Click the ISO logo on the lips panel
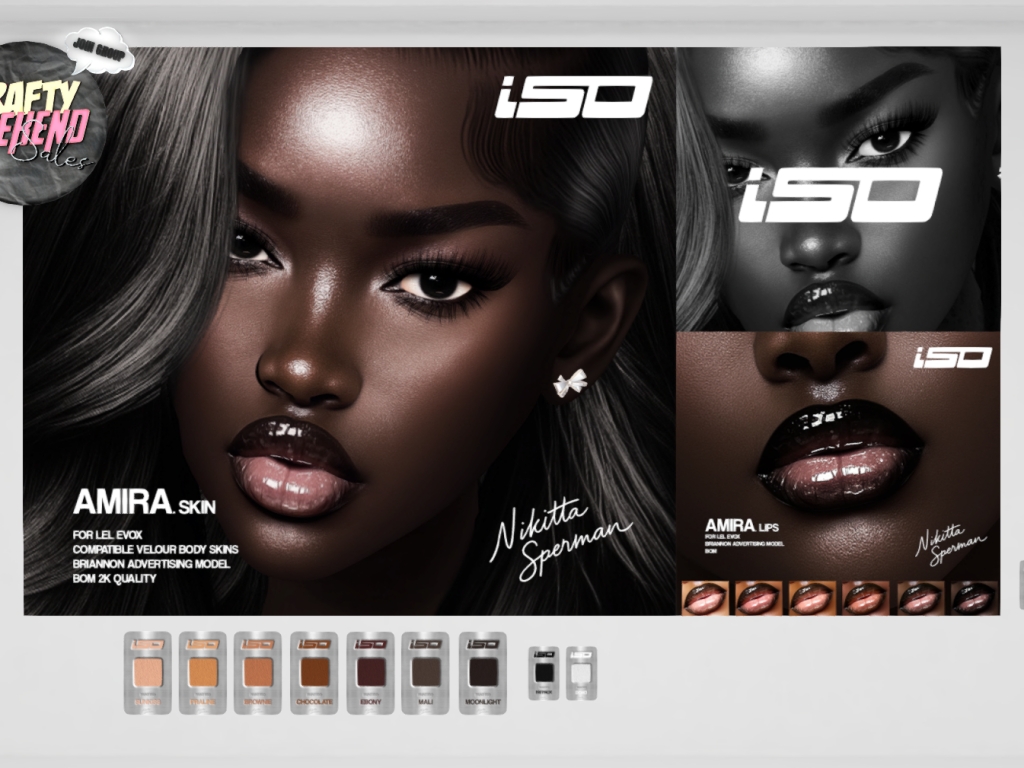 952,357
